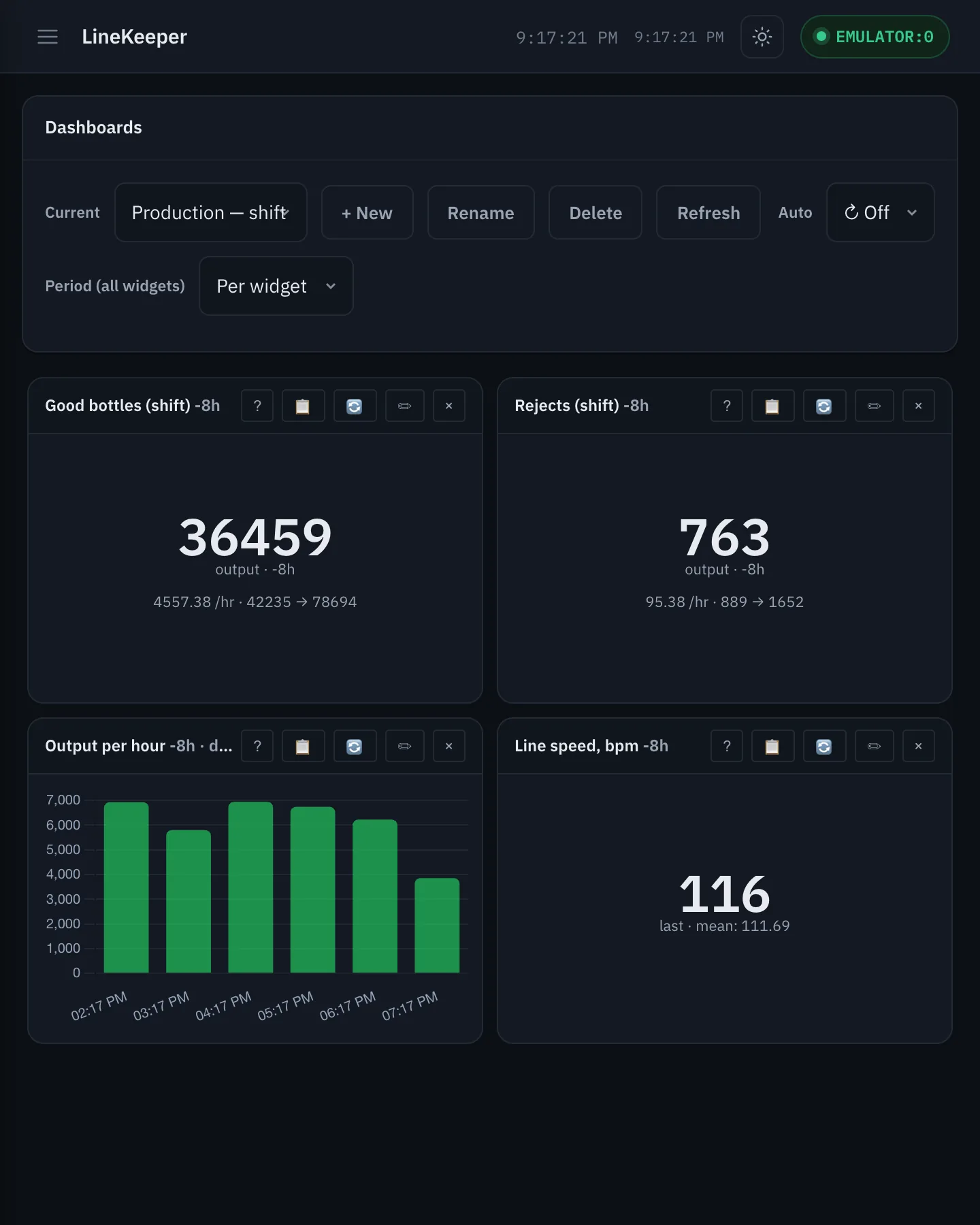Click the EMULATOR:0 connection status badge

[x=875, y=37]
